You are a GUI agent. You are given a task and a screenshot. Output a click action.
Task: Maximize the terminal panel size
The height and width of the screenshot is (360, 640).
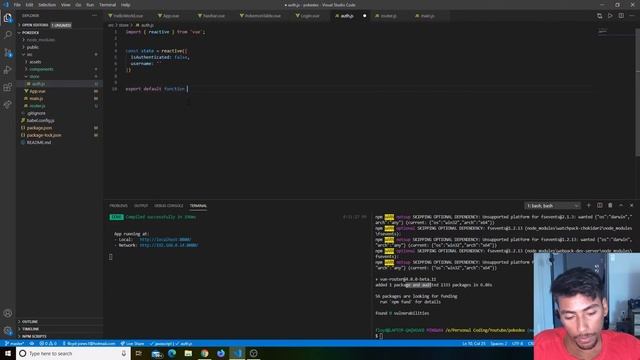point(621,205)
